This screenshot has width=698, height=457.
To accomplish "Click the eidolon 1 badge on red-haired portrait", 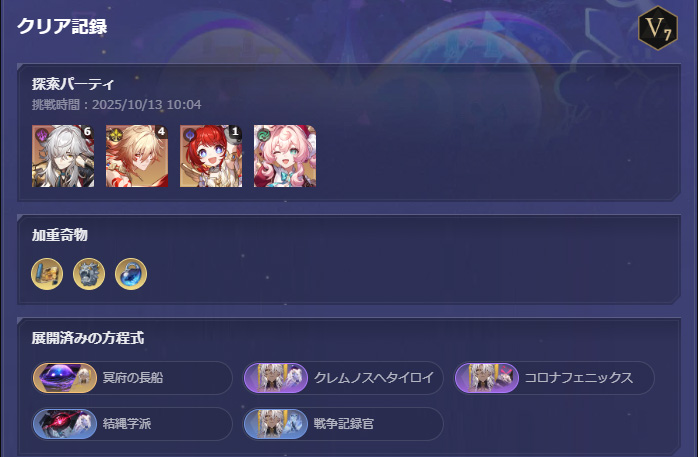I will pos(235,131).
